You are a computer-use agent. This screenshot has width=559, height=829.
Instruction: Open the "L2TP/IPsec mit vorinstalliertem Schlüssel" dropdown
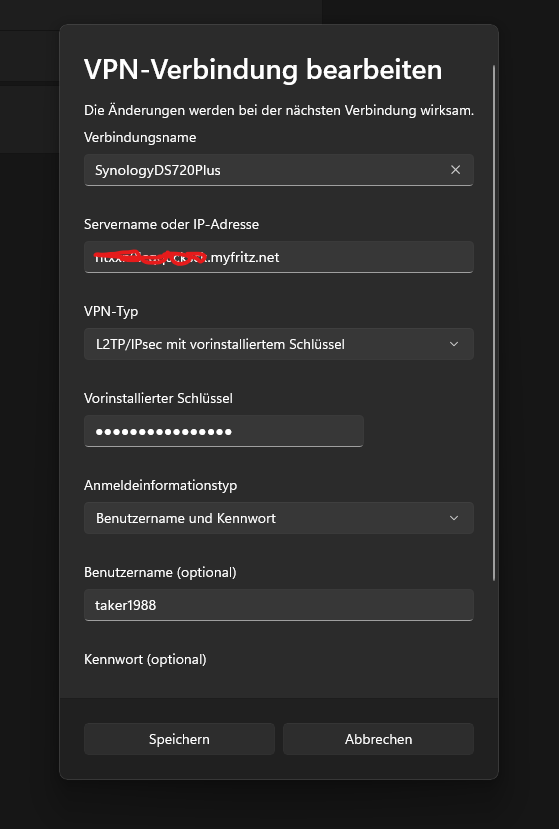pyautogui.click(x=279, y=344)
